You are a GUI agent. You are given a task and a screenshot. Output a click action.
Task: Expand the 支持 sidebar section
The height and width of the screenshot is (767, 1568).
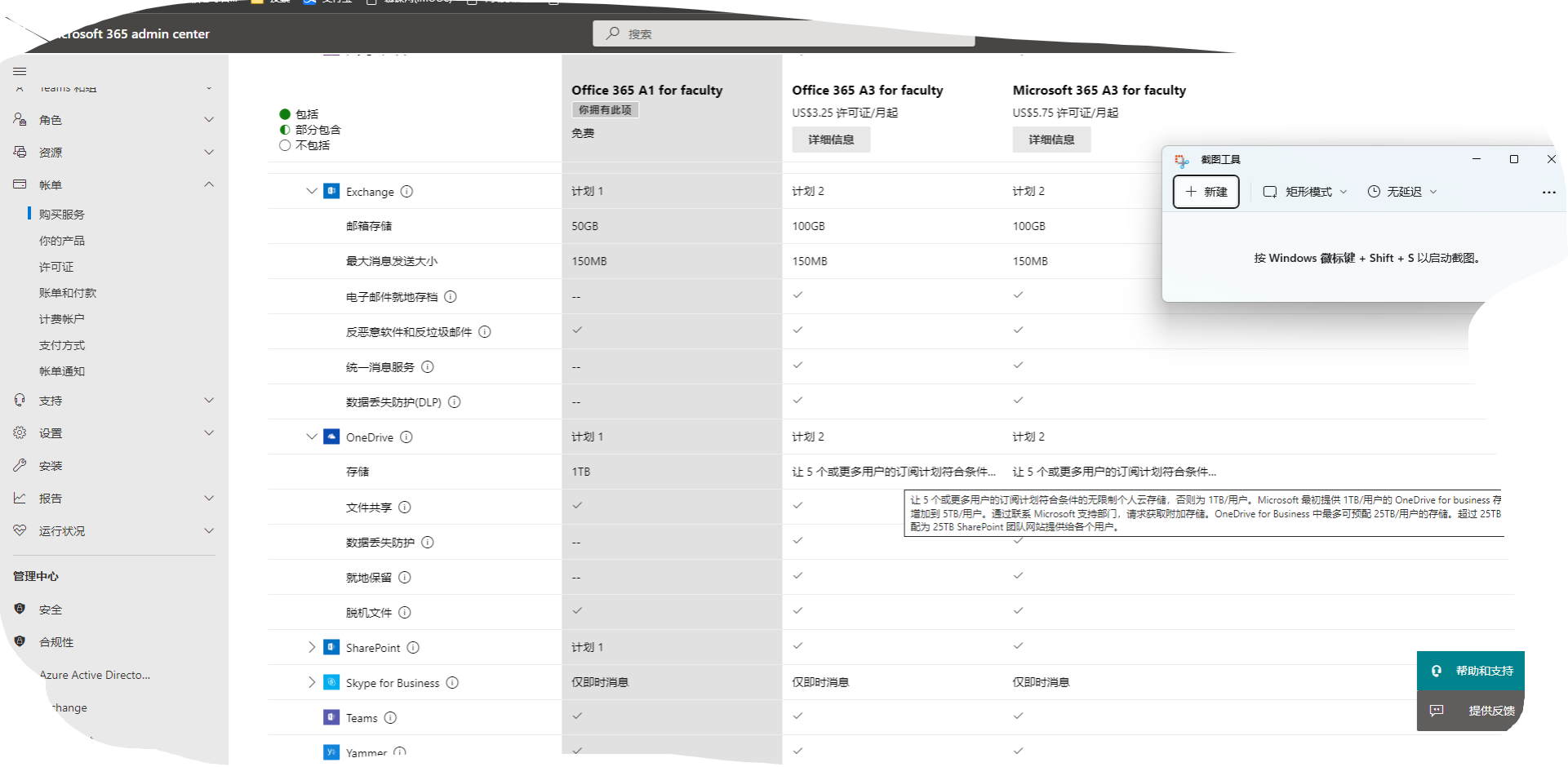(209, 400)
